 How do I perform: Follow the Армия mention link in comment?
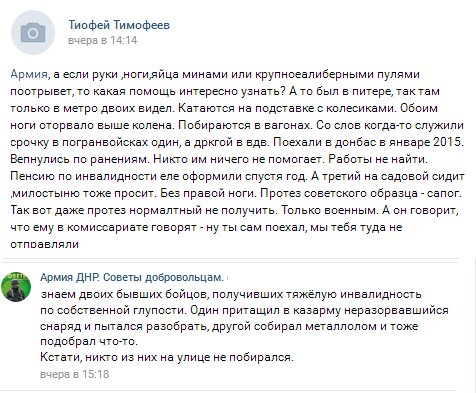click(29, 74)
